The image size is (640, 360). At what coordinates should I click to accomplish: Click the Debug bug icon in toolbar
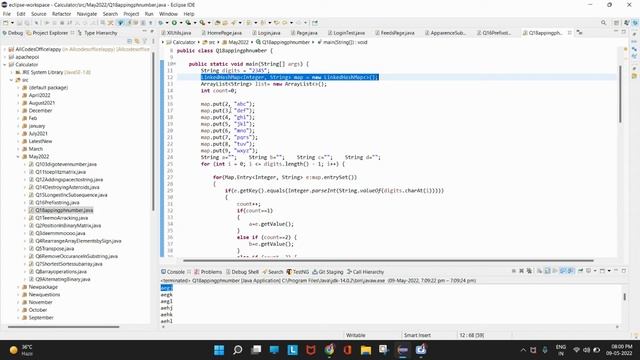click(161, 23)
